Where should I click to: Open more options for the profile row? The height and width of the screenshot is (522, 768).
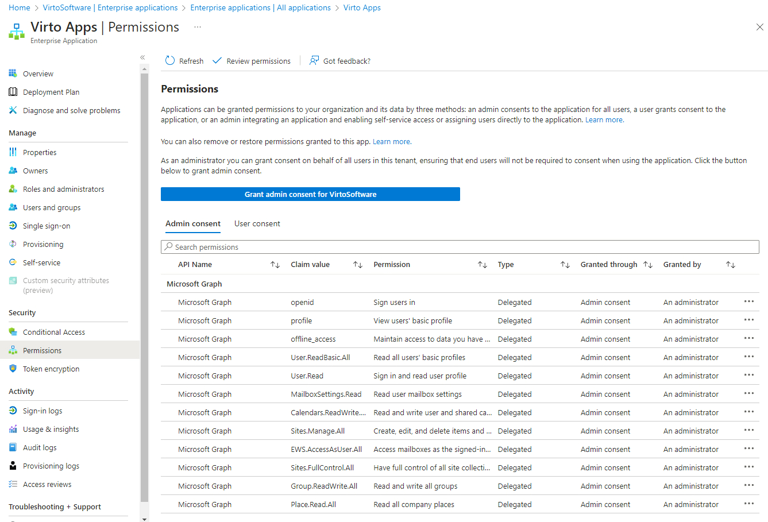[x=749, y=320]
